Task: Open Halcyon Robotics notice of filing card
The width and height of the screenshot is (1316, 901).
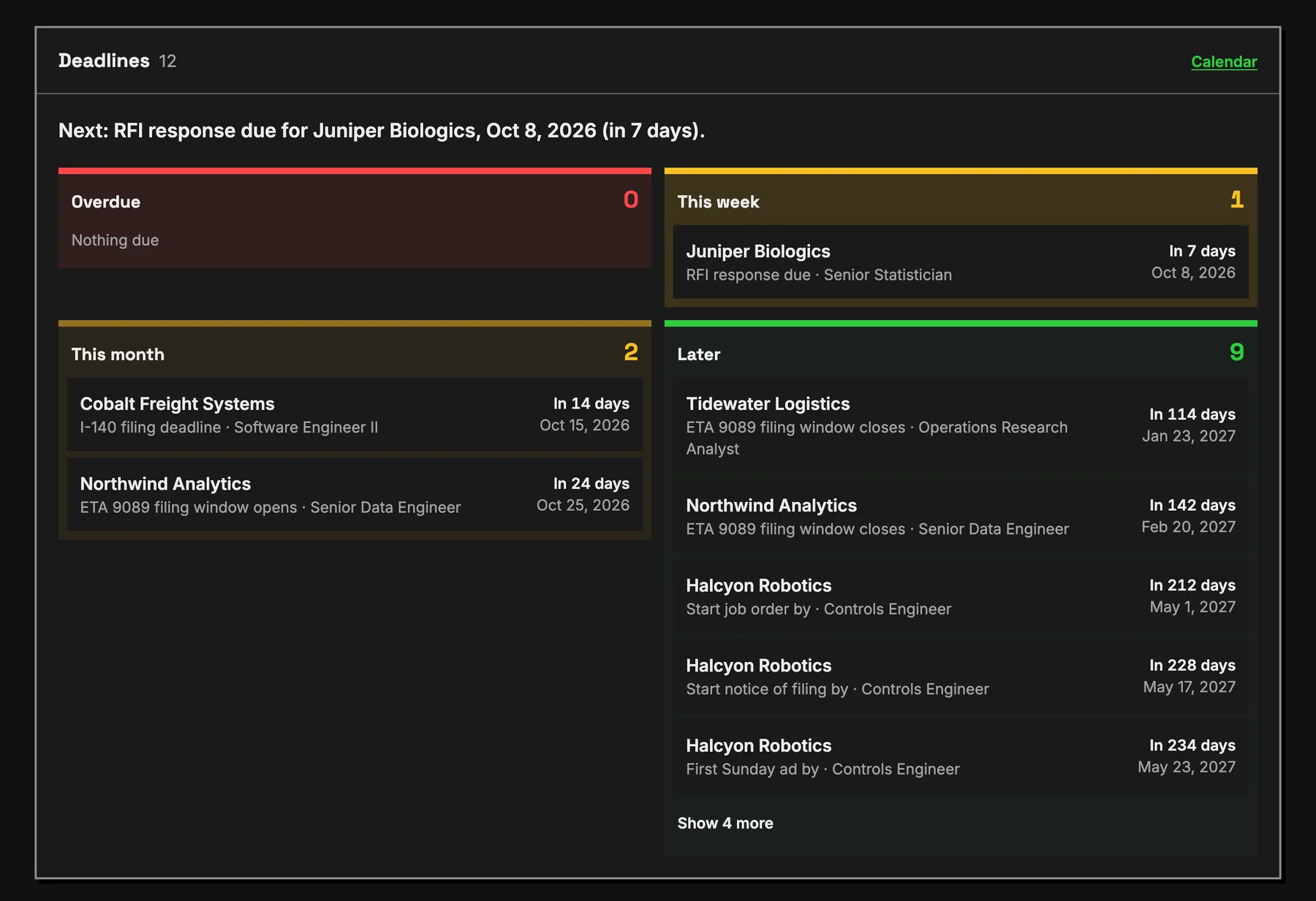Action: coord(961,677)
